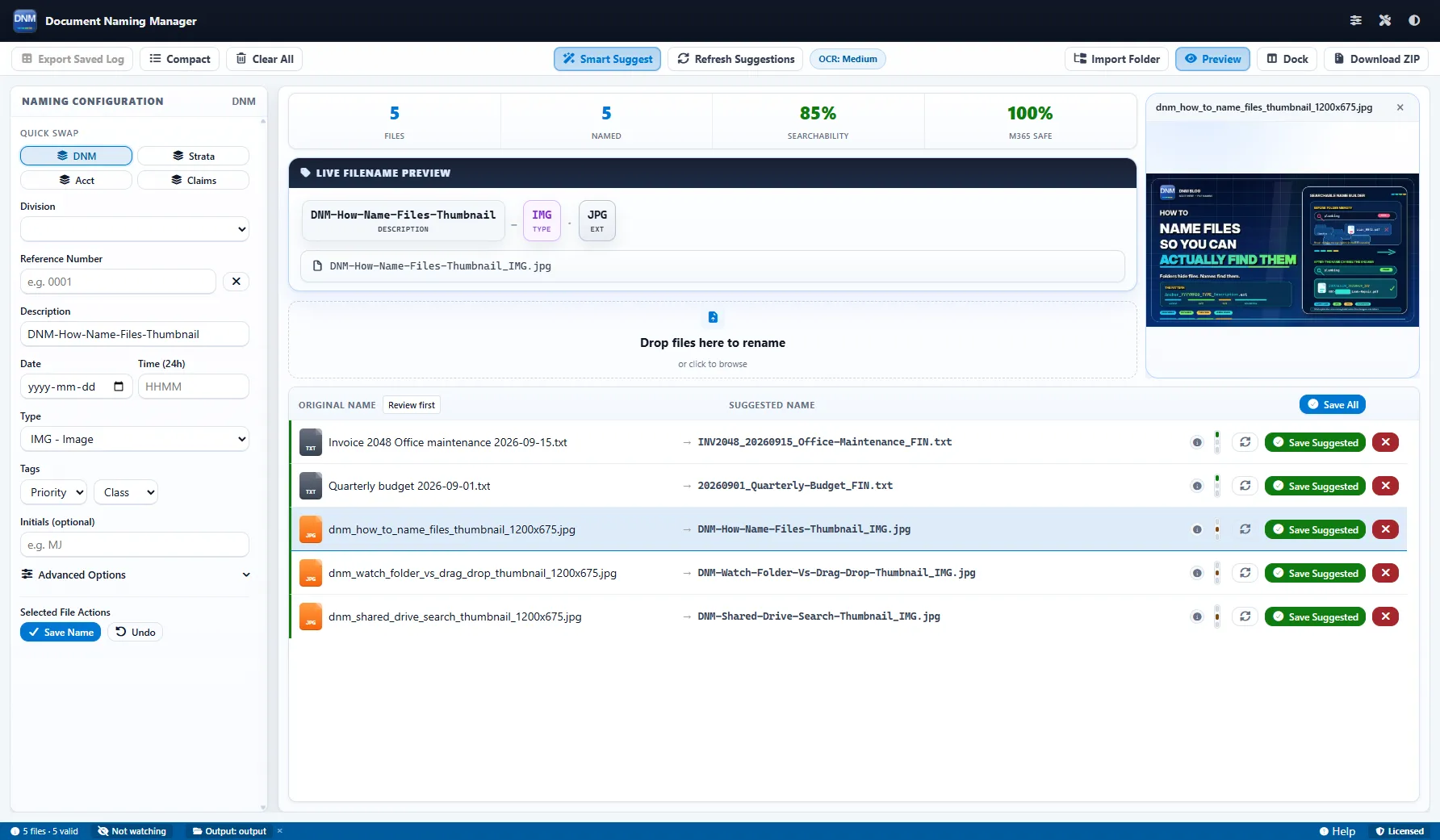This screenshot has width=1440, height=840.
Task: Click the Description input field
Action: point(135,334)
